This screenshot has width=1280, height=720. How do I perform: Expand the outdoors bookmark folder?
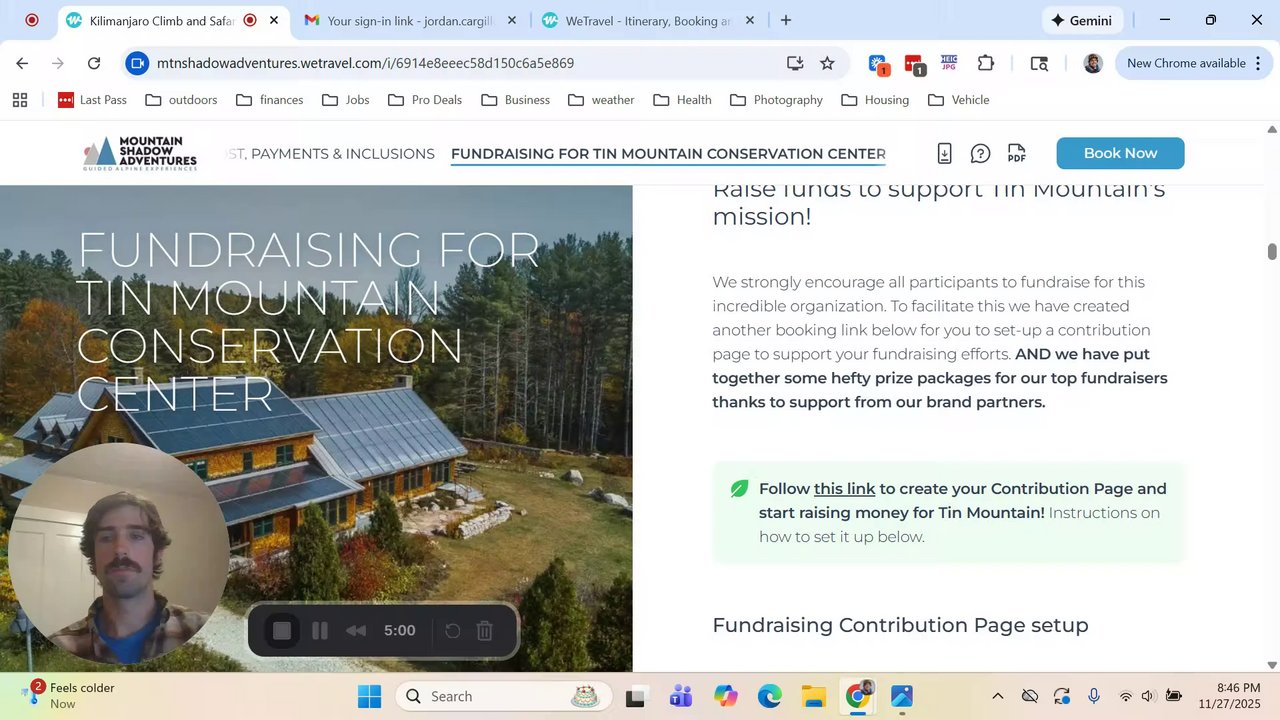tap(181, 100)
